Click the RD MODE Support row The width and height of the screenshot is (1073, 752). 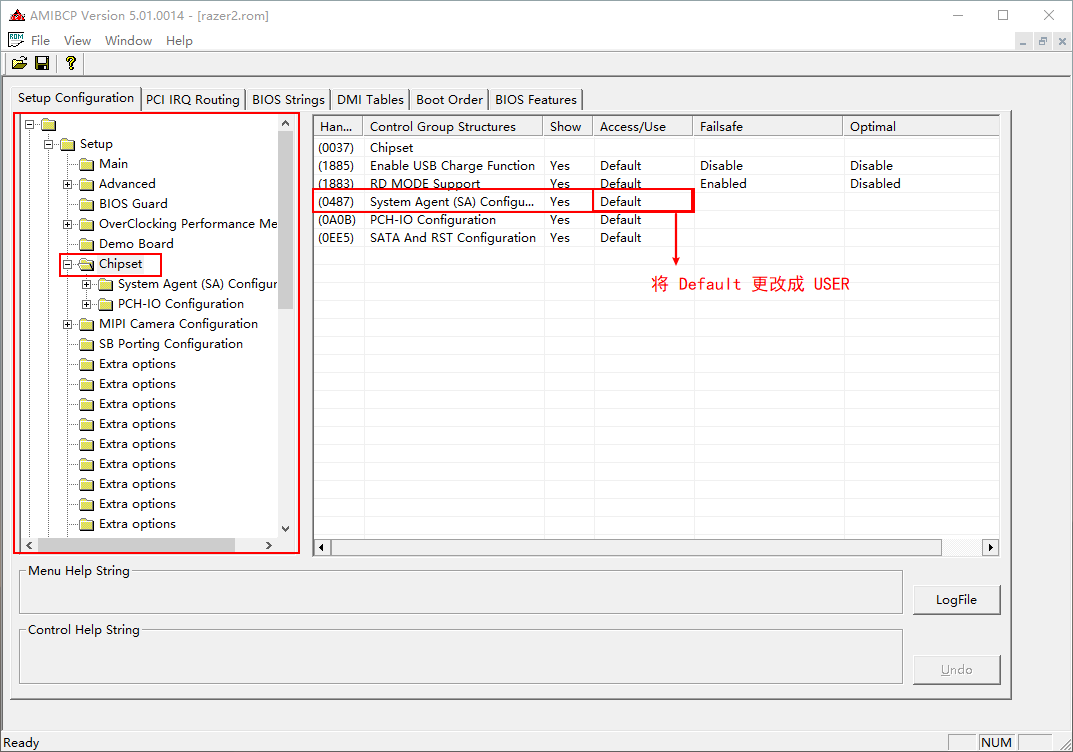[656, 183]
